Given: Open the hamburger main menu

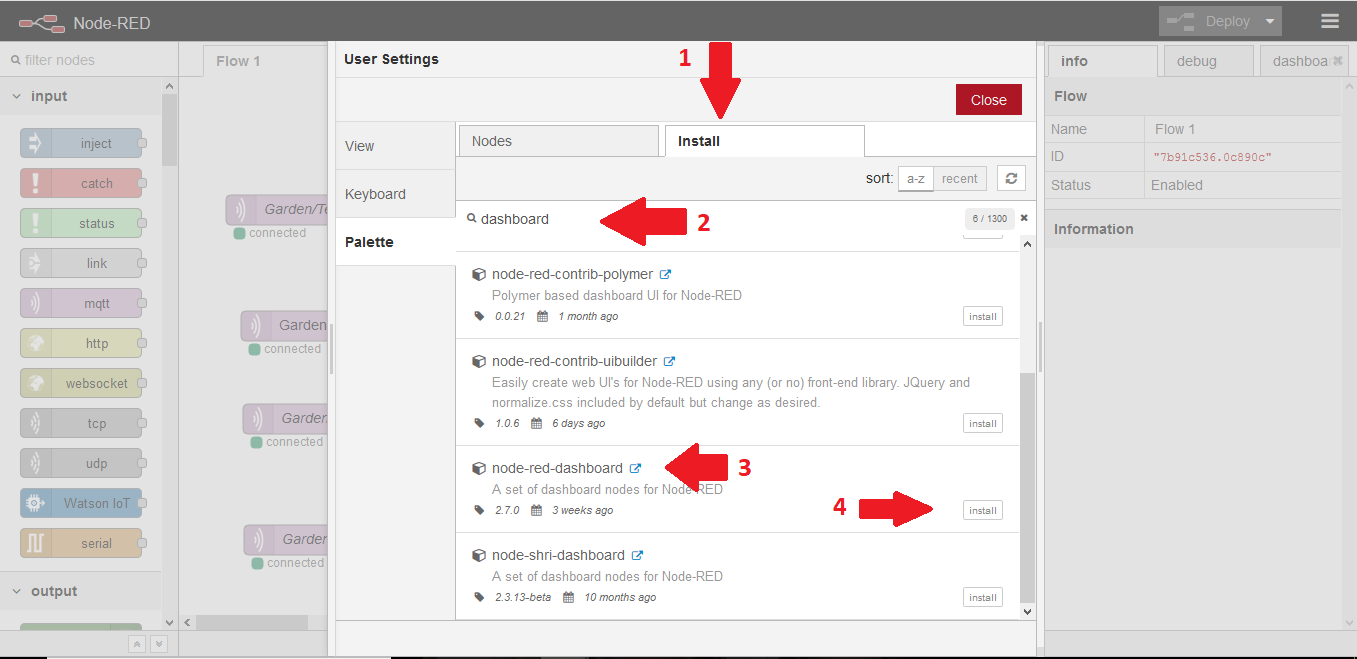Looking at the screenshot, I should [1329, 21].
